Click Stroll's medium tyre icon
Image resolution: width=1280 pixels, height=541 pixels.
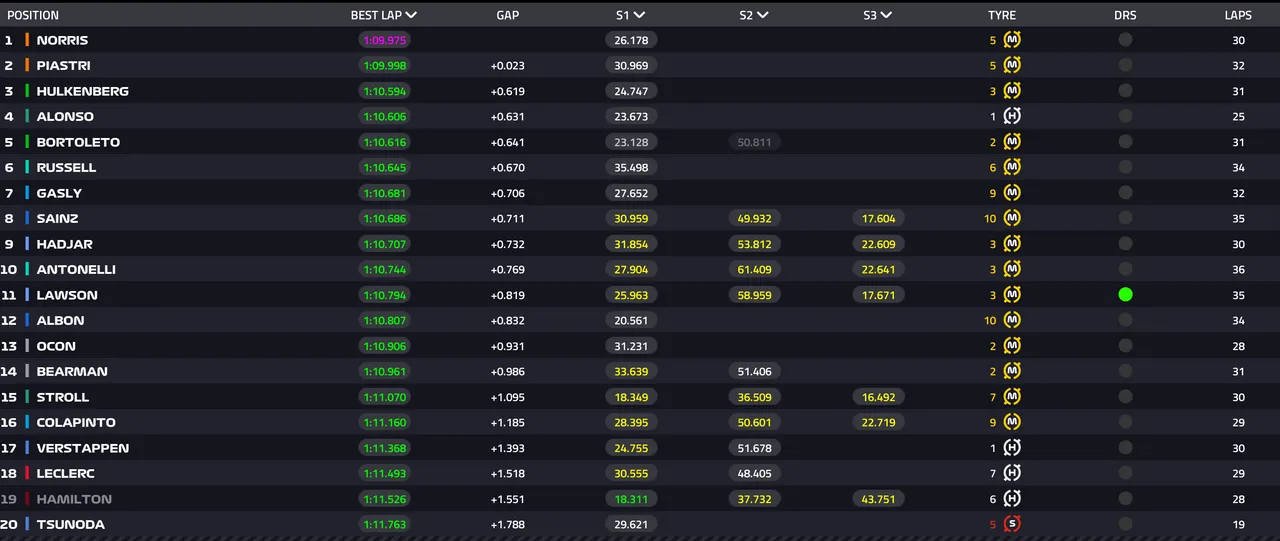pos(1012,397)
